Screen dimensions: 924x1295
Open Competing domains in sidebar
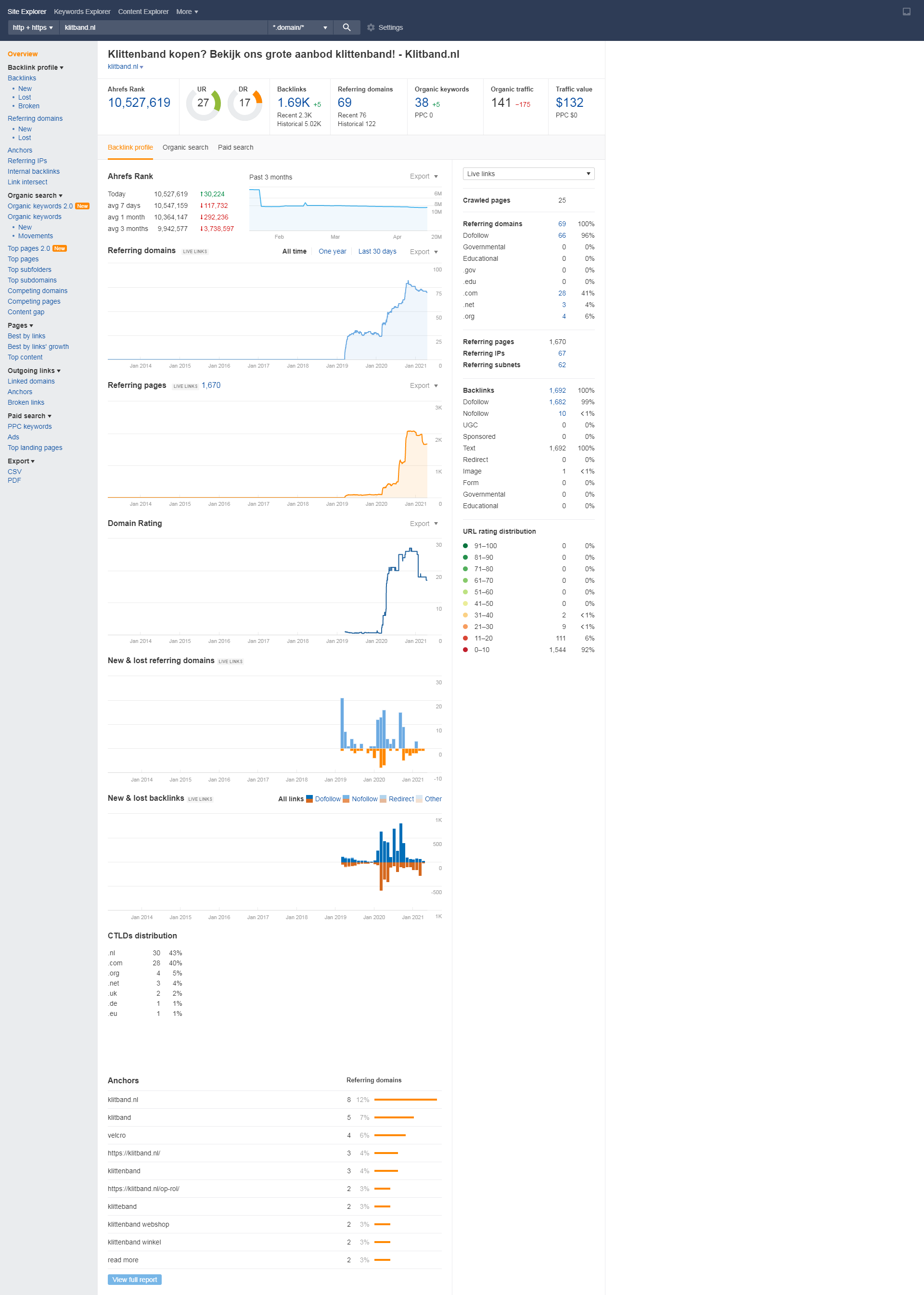coord(38,291)
